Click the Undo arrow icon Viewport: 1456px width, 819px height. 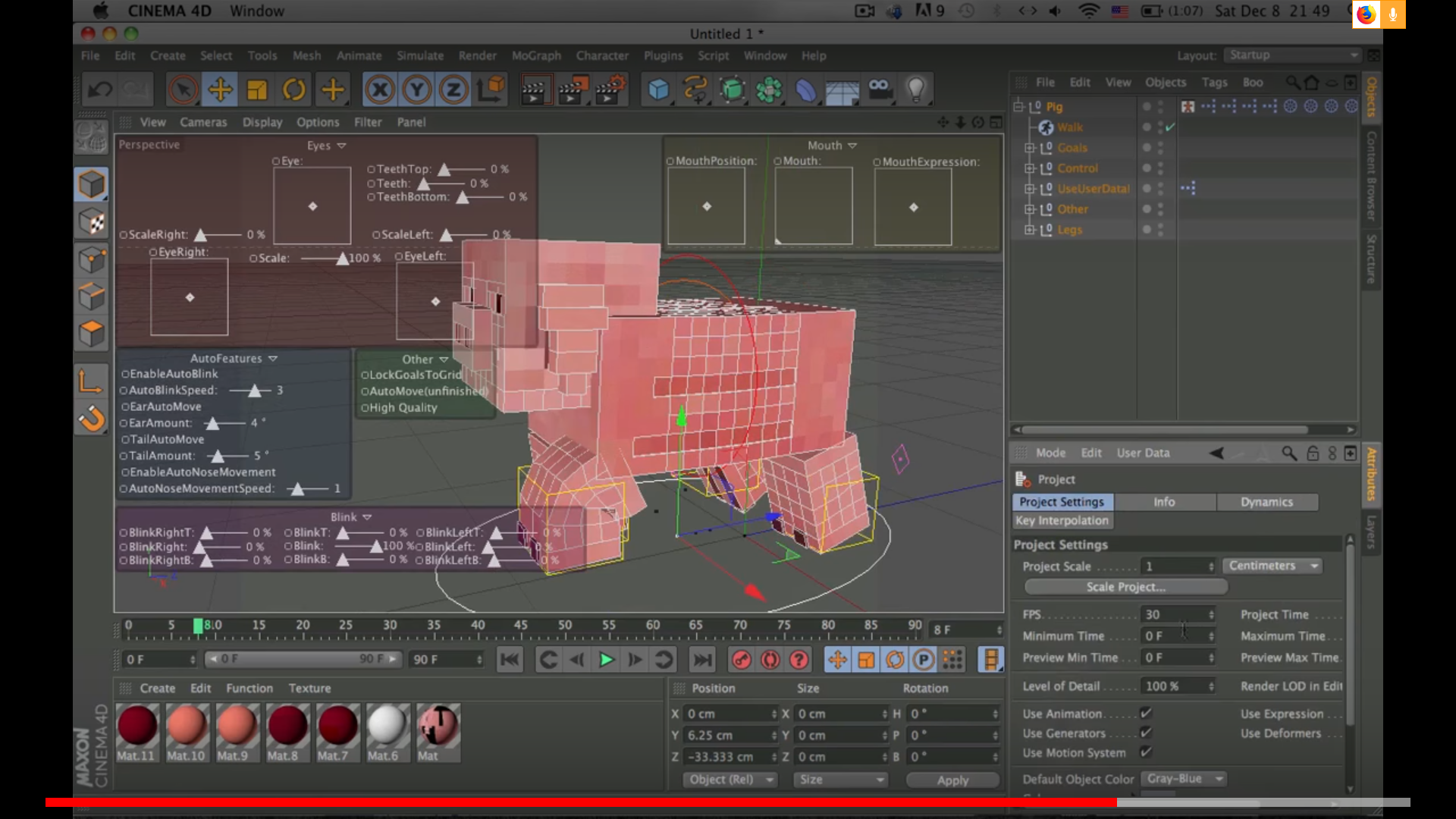click(x=100, y=89)
